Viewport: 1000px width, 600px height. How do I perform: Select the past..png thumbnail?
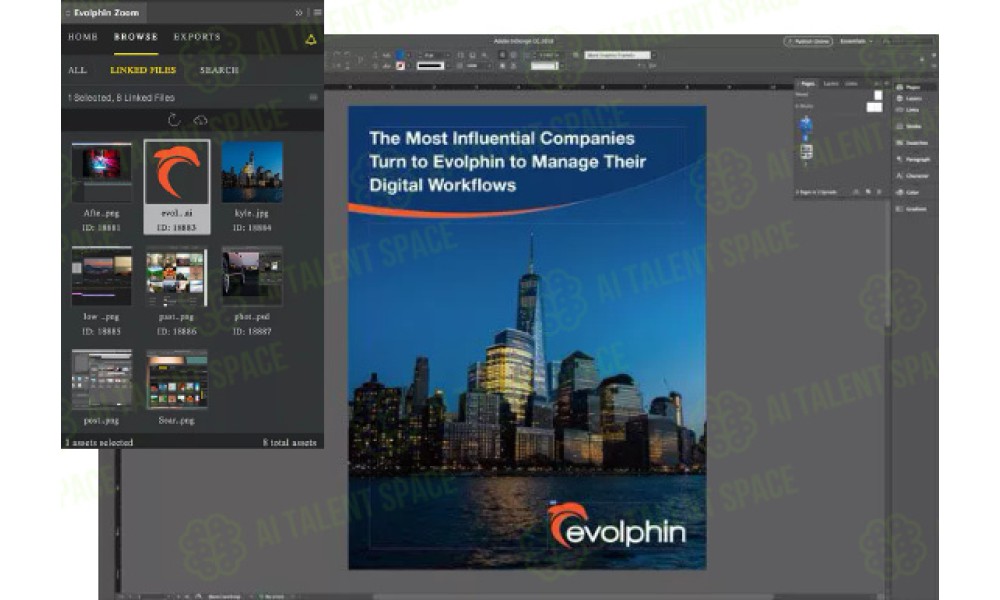click(177, 276)
